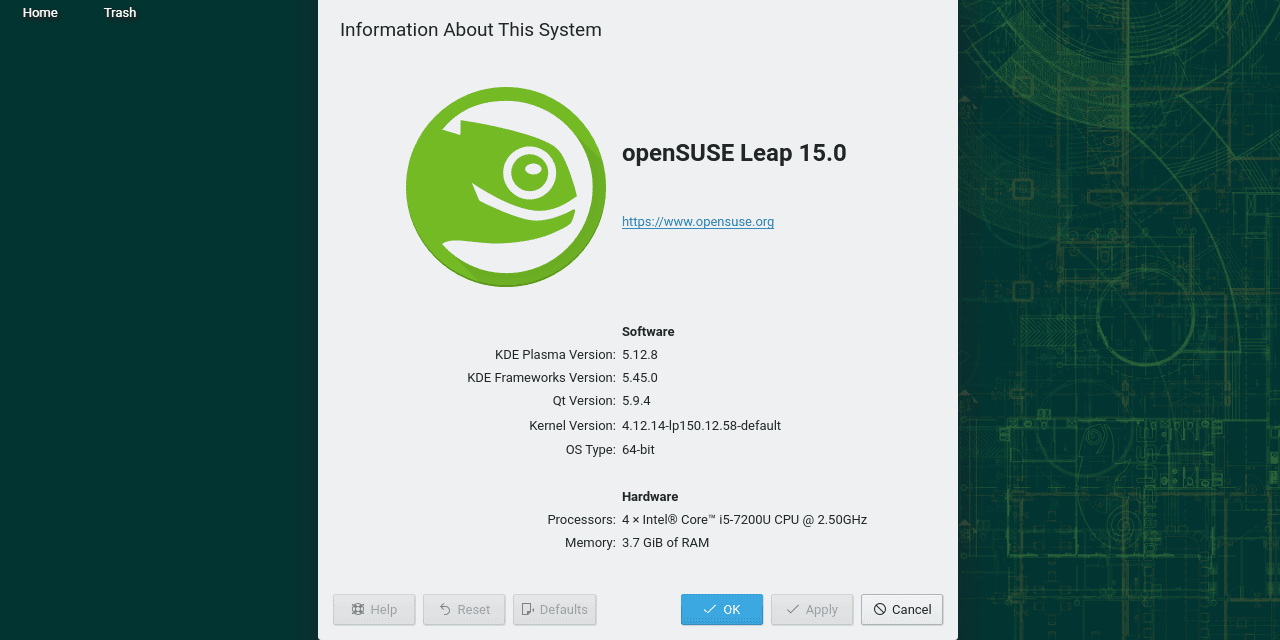The height and width of the screenshot is (640, 1280).
Task: Click the Cancel button
Action: click(x=902, y=609)
